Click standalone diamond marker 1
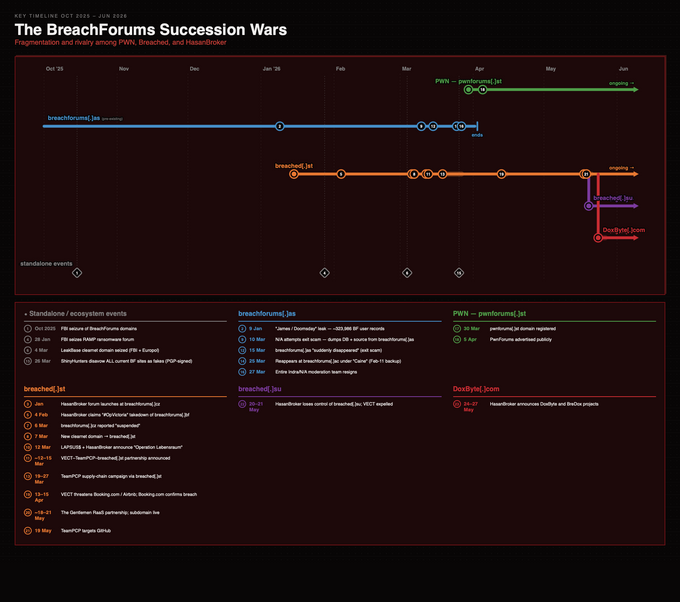Screen dimensions: 680x602 (x=77, y=273)
